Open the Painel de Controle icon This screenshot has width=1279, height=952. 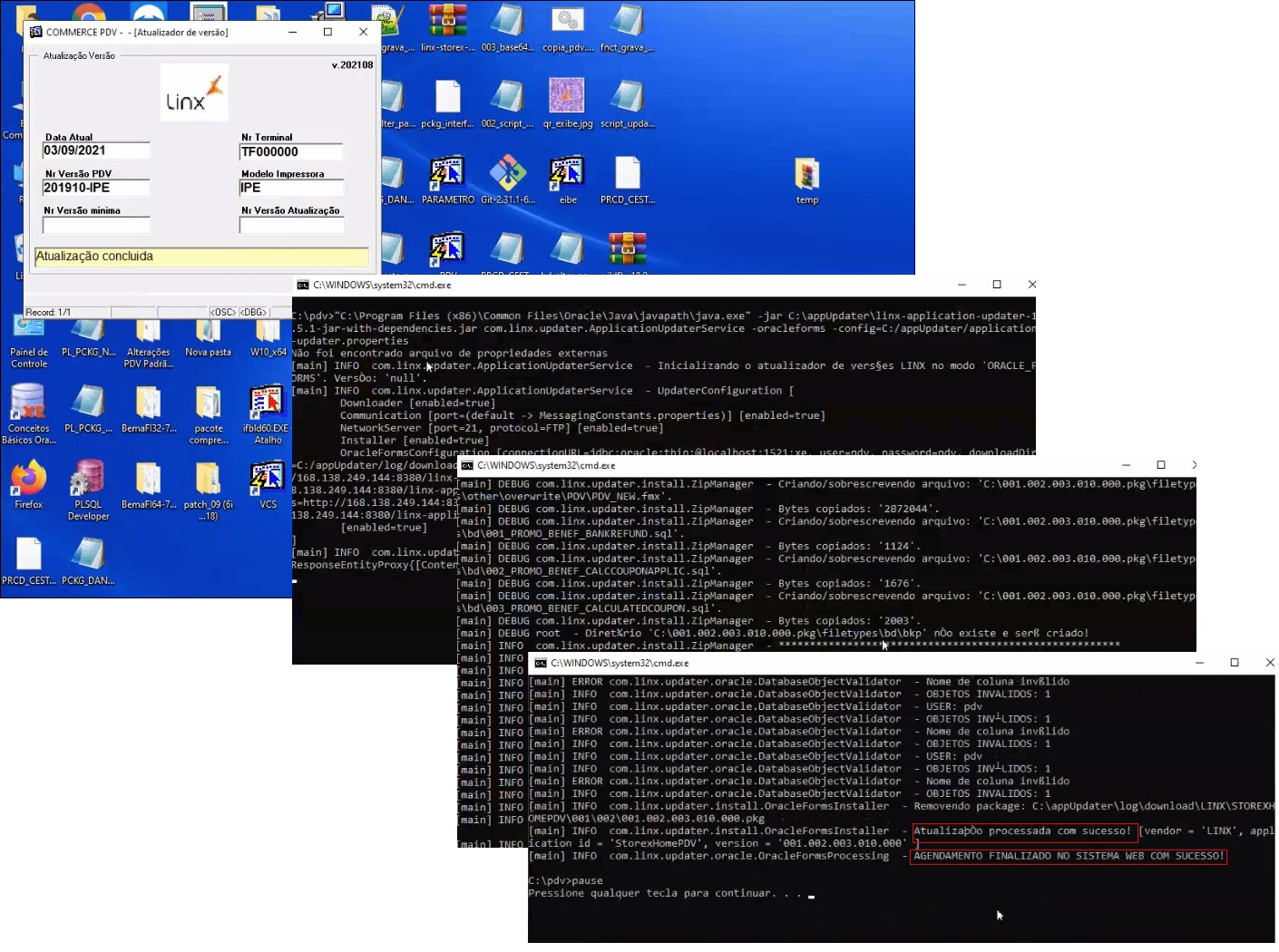click(x=29, y=340)
